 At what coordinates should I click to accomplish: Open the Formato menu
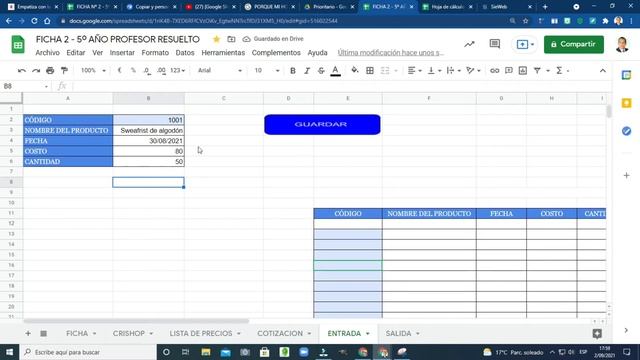(x=155, y=53)
